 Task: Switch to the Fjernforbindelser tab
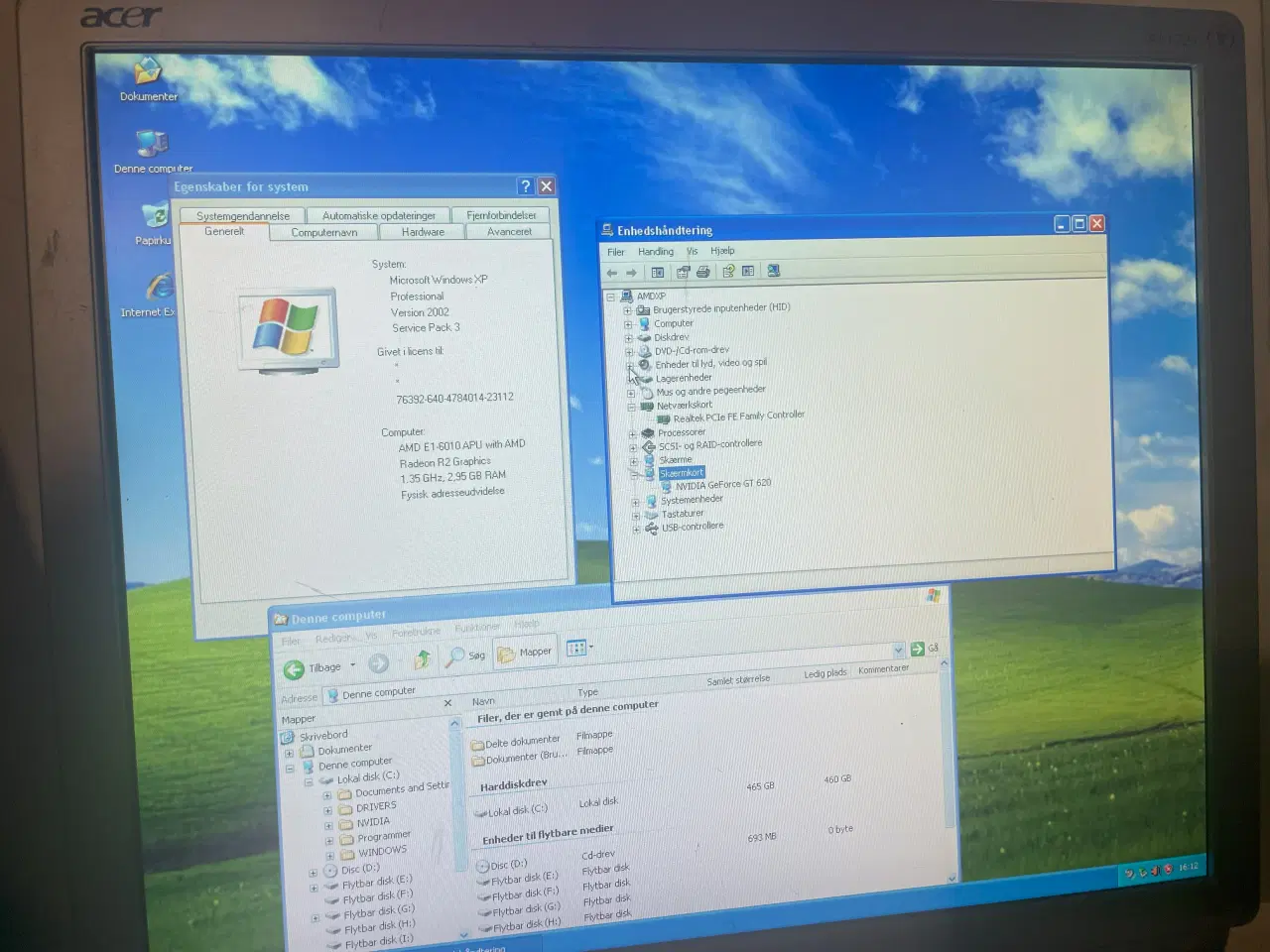(501, 215)
